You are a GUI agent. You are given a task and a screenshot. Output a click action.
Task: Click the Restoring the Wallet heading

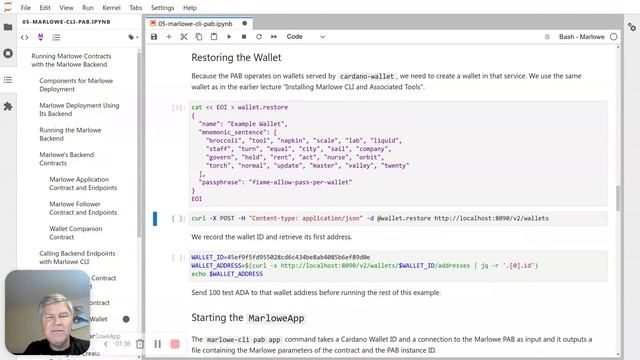(236, 58)
